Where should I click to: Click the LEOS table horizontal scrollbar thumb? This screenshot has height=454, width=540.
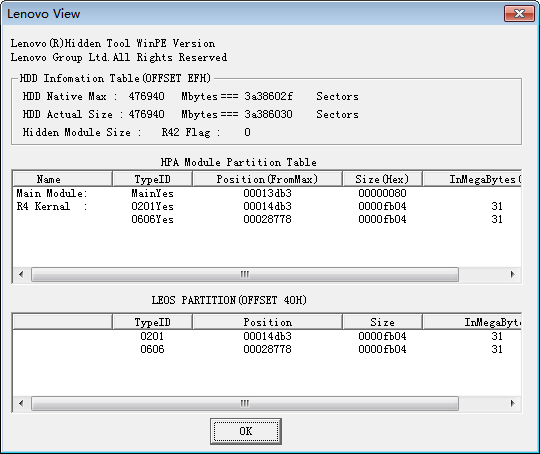tap(245, 403)
